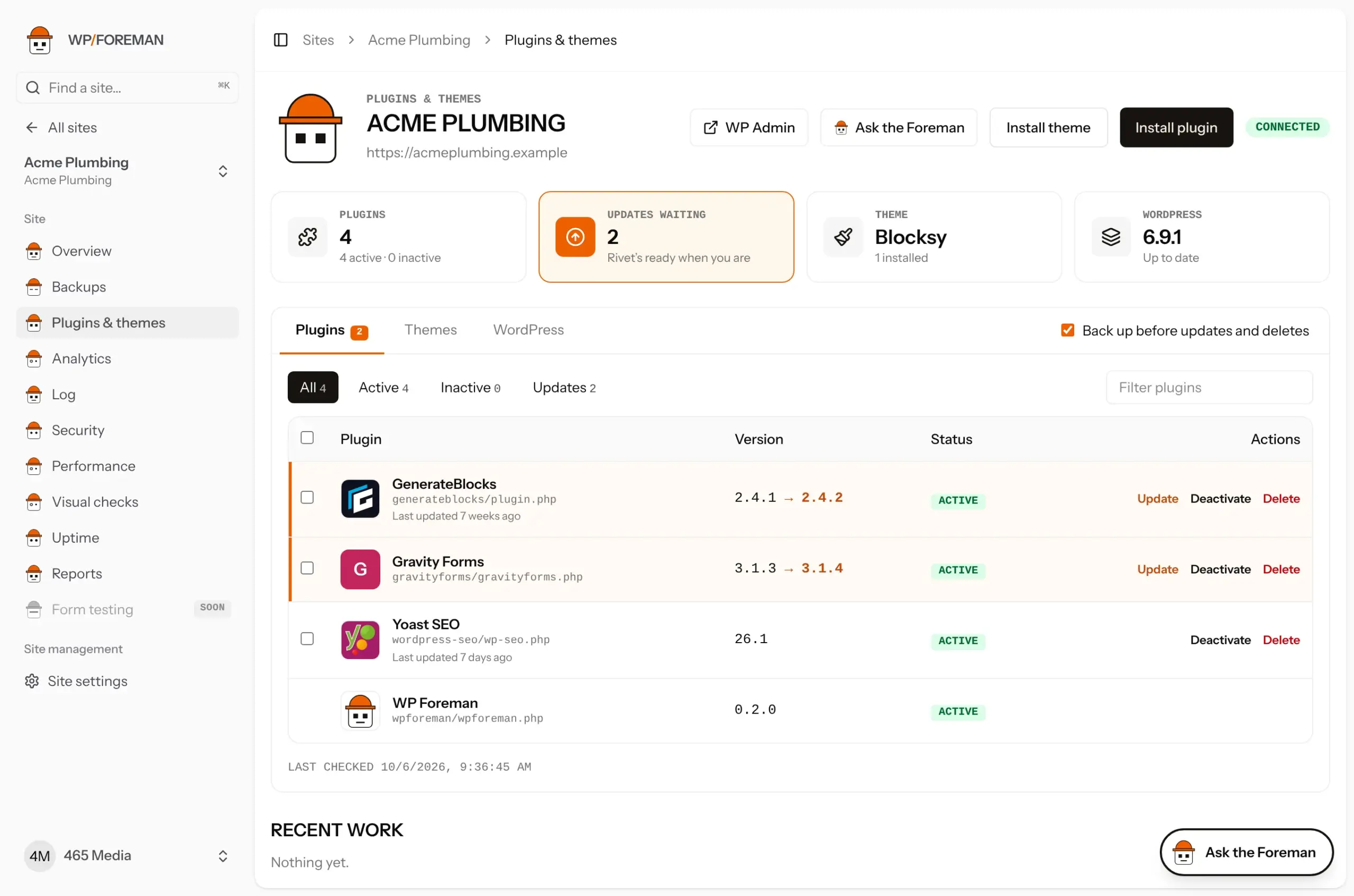Click Update for GenerateBlocks
1354x896 pixels.
tap(1157, 498)
